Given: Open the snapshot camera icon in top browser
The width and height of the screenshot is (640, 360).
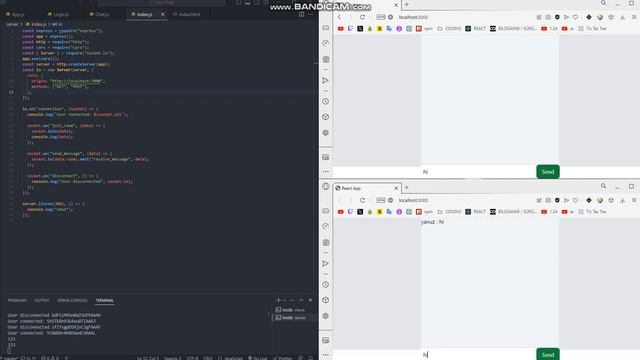Looking at the screenshot, I should coord(548,17).
